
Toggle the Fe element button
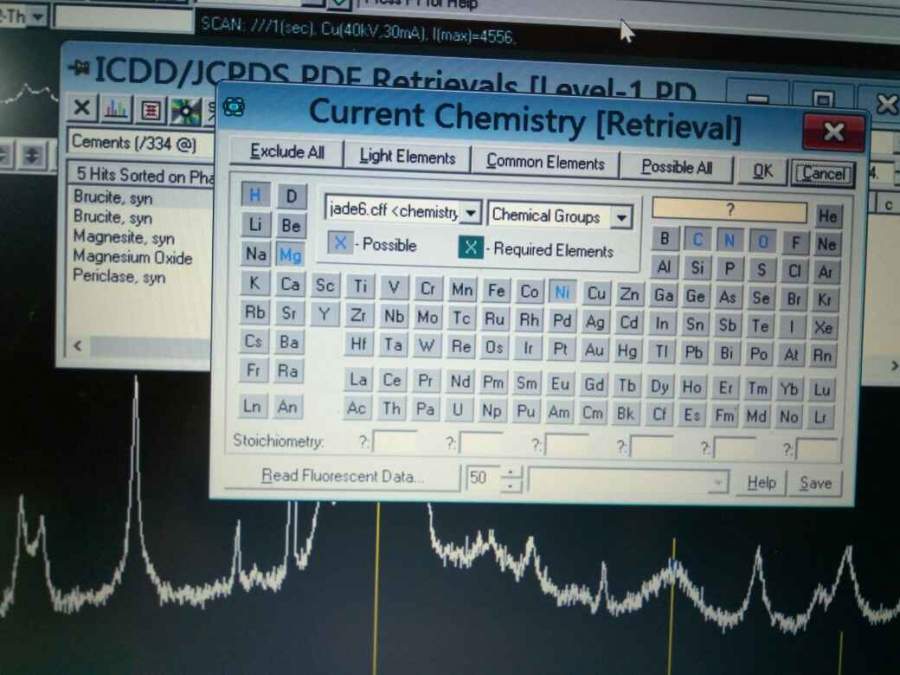[x=496, y=290]
